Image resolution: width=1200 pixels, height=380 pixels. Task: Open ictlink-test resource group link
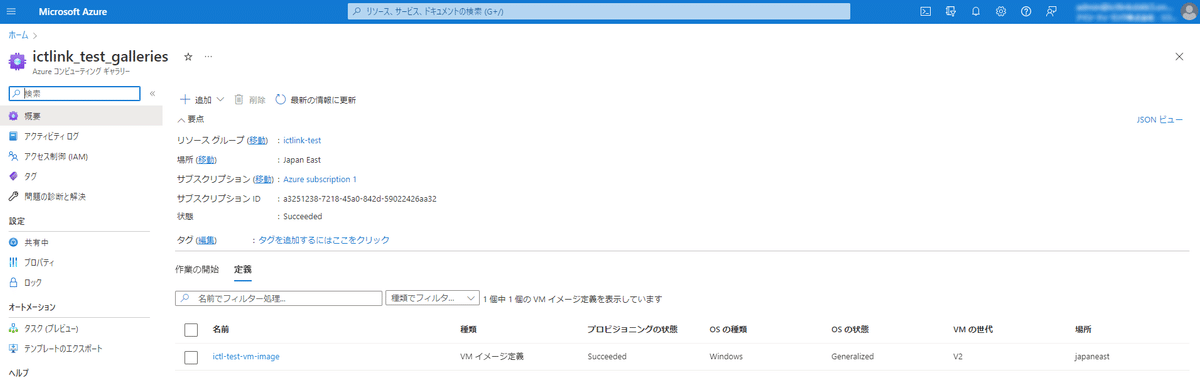pos(302,141)
